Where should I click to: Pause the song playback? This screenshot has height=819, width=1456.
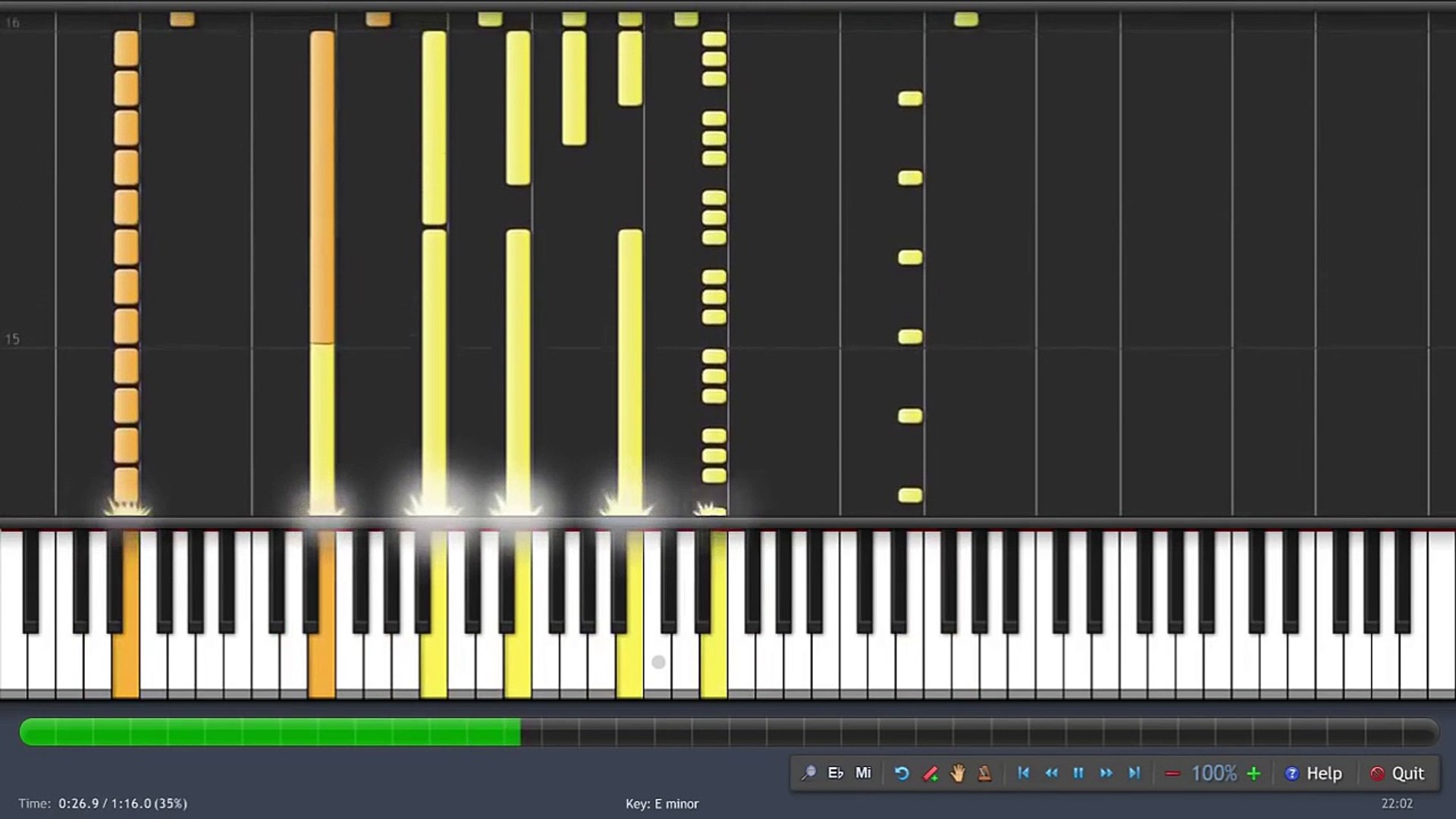click(x=1078, y=773)
